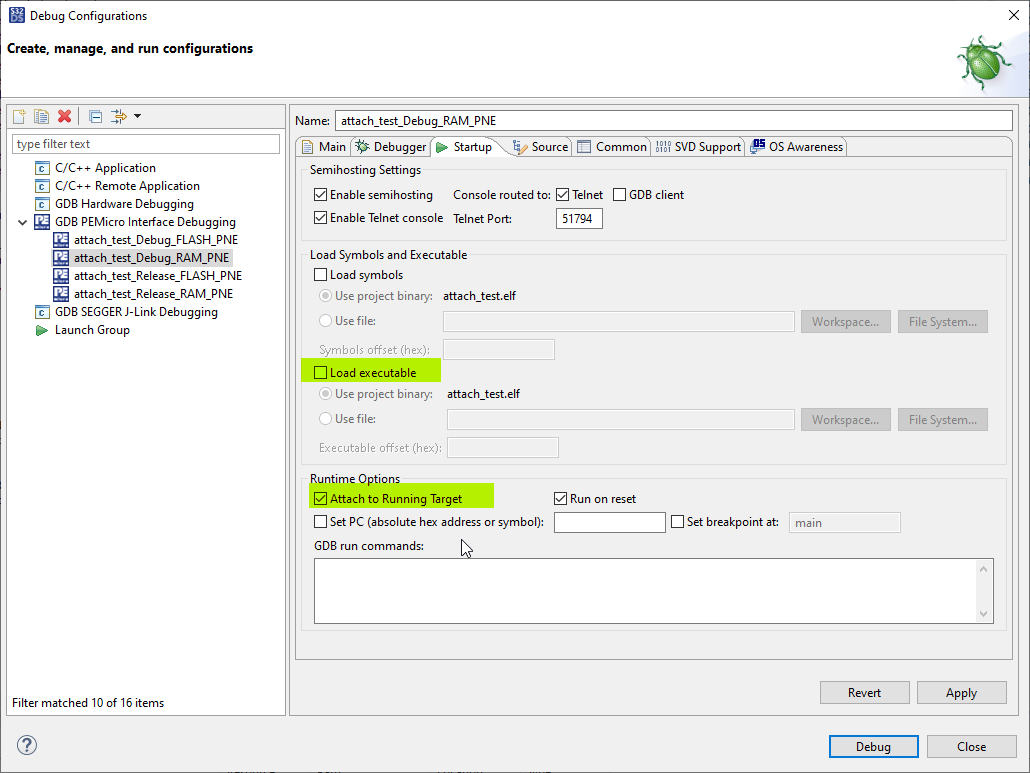
Task: Click the Collapse All toolbar icon
Action: tap(95, 116)
